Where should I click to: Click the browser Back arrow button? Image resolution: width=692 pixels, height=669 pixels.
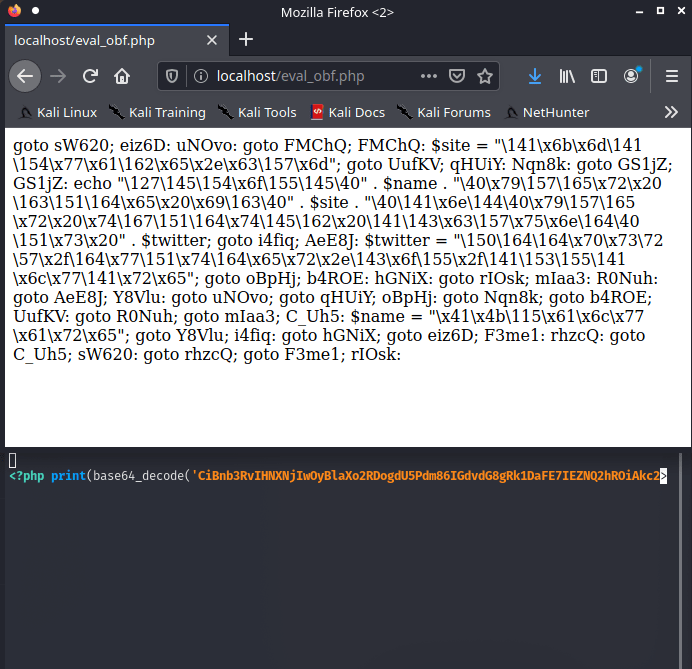(25, 76)
